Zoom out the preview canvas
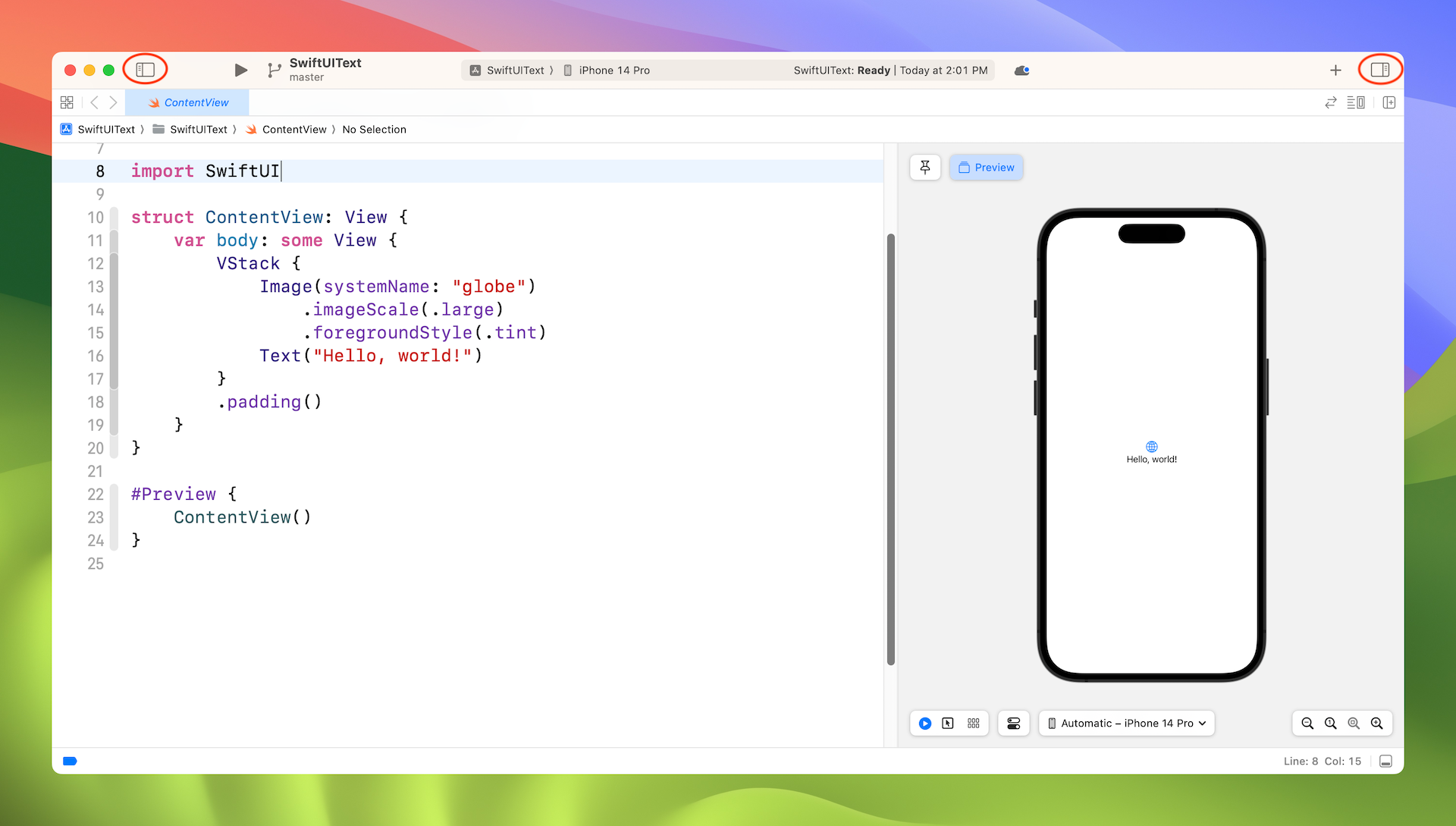The width and height of the screenshot is (1456, 826). click(x=1307, y=723)
